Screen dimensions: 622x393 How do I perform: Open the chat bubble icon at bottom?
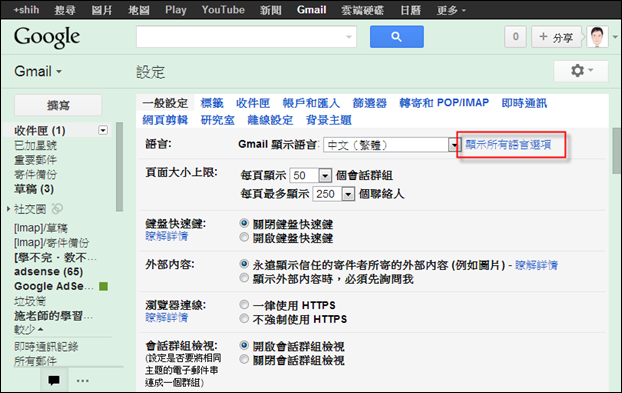coord(54,380)
